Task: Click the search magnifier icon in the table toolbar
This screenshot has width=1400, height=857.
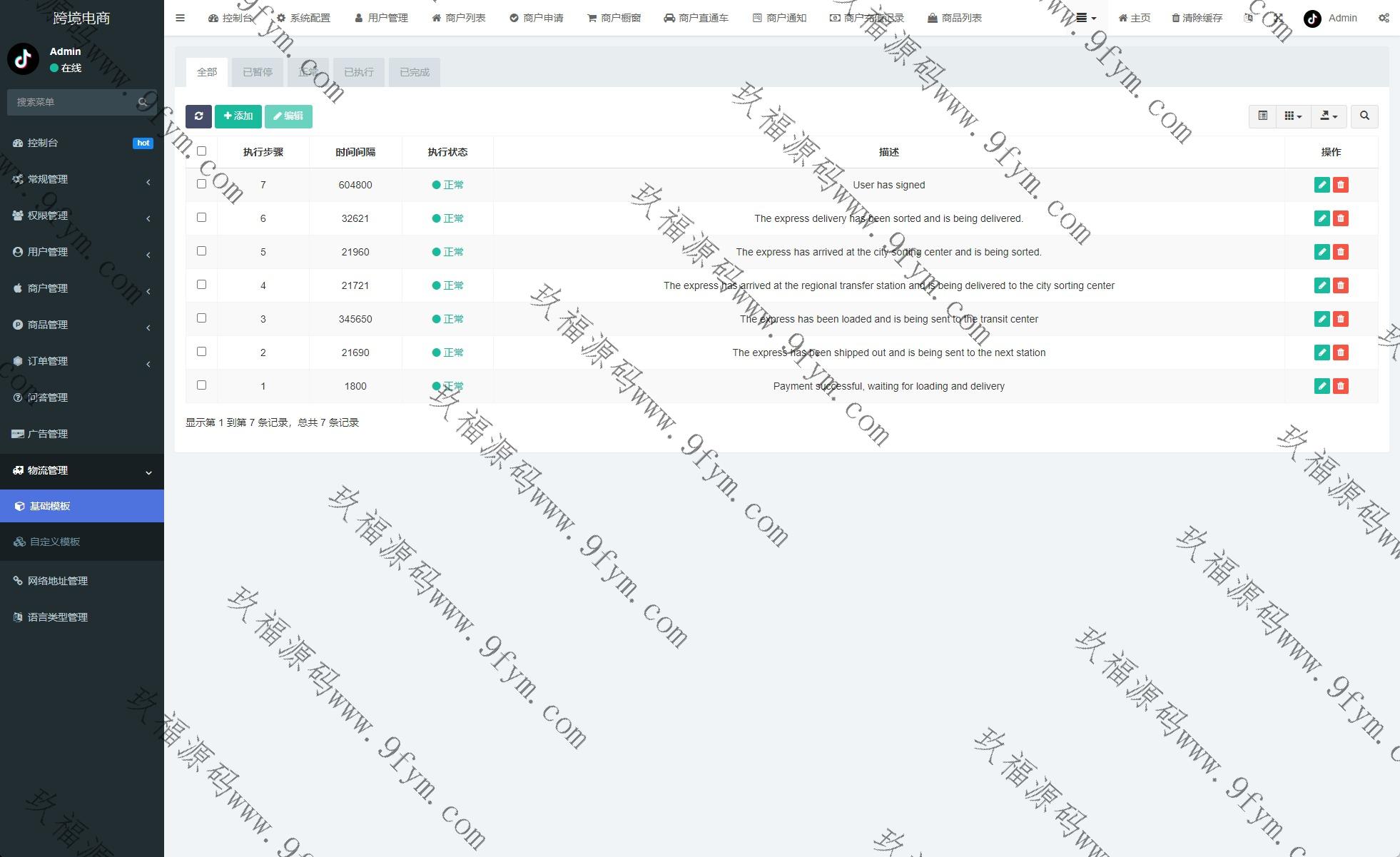Action: pos(1364,116)
